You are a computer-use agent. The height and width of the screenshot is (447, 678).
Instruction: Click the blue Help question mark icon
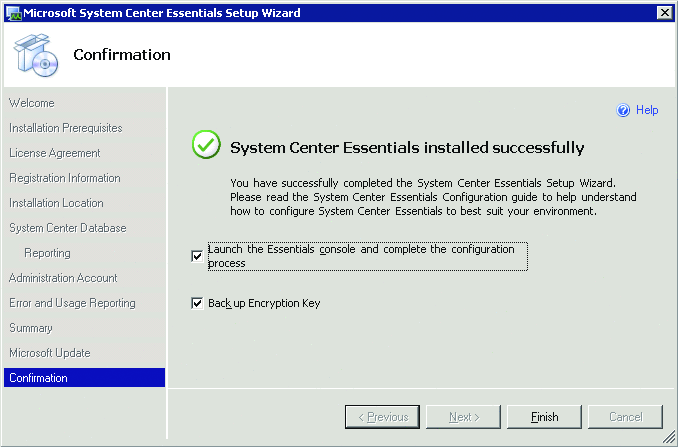pos(623,110)
